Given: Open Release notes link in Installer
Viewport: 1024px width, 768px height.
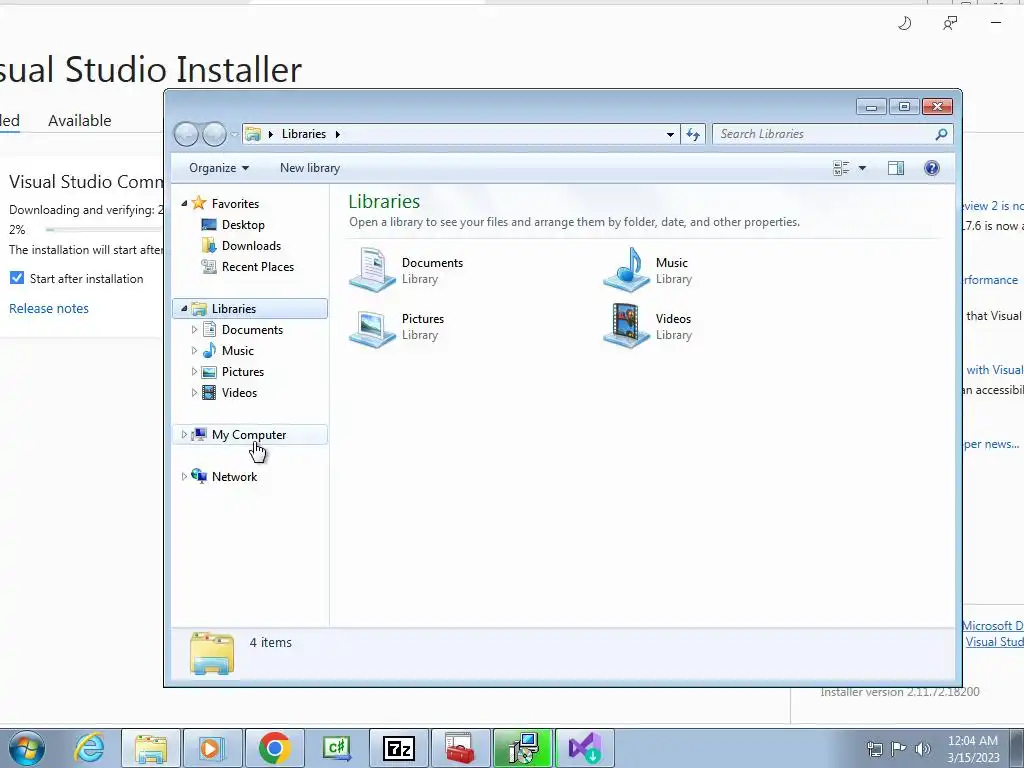Looking at the screenshot, I should tap(49, 308).
